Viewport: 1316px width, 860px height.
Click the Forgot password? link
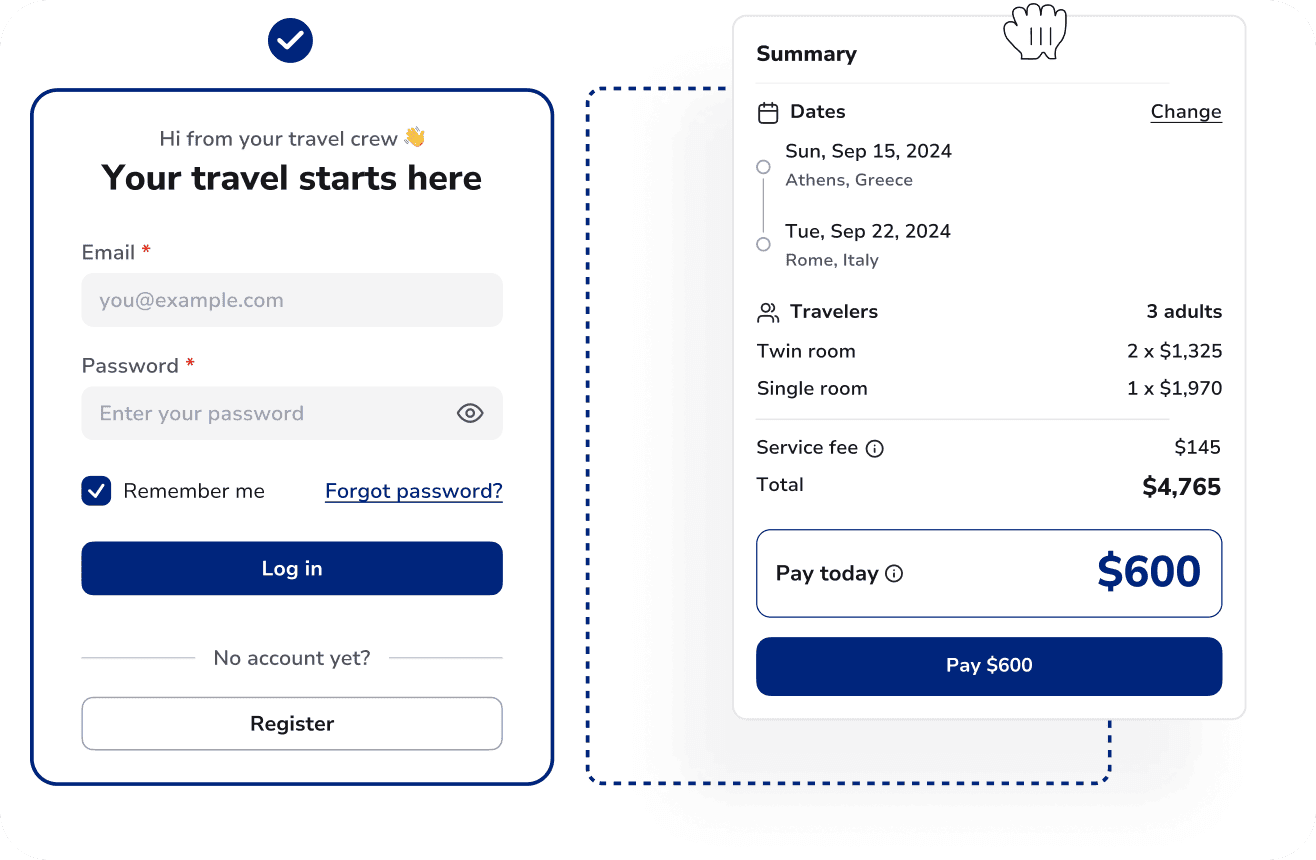click(414, 491)
